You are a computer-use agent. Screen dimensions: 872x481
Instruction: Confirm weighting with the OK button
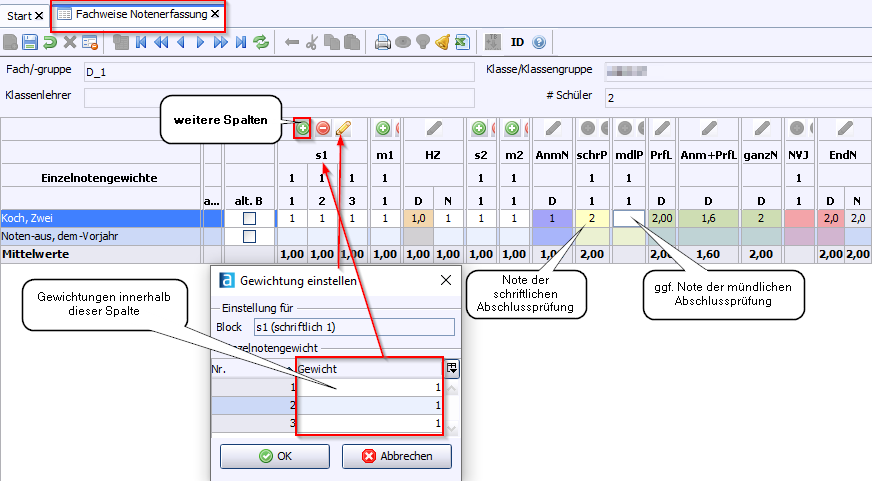coord(275,456)
